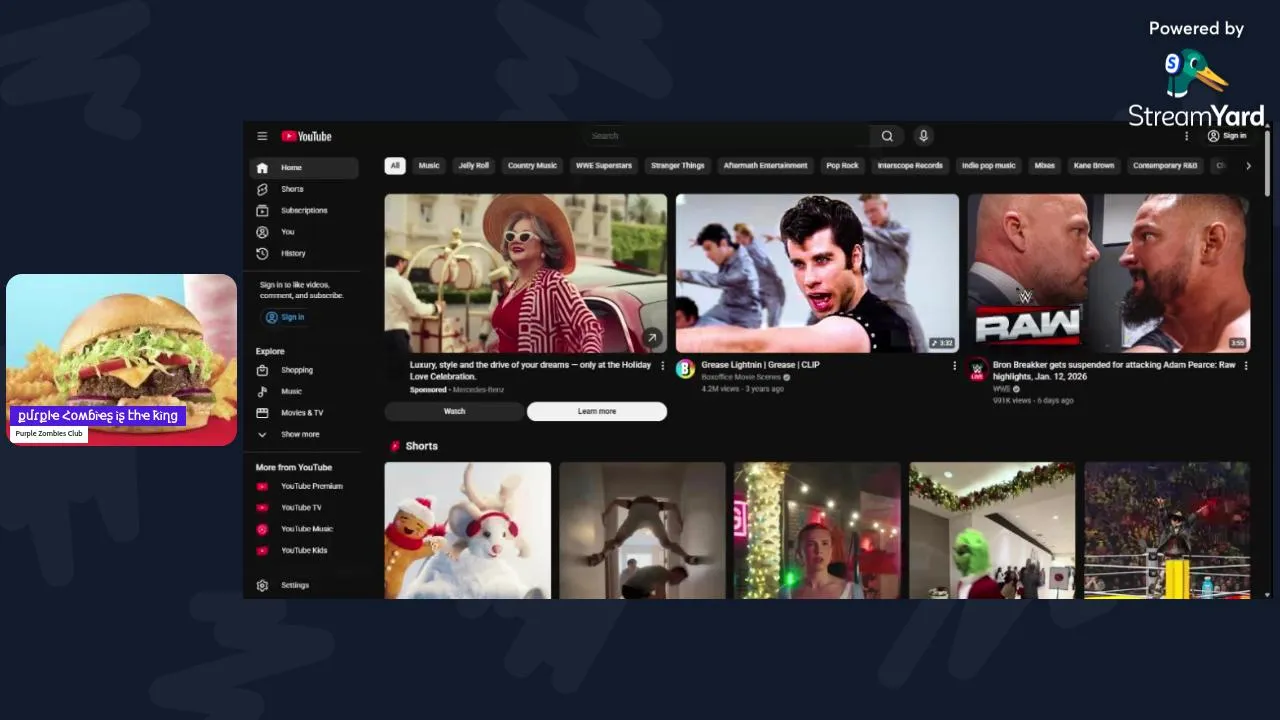The width and height of the screenshot is (1280, 720).
Task: Show next filter chips with right chevron
Action: [x=1248, y=166]
